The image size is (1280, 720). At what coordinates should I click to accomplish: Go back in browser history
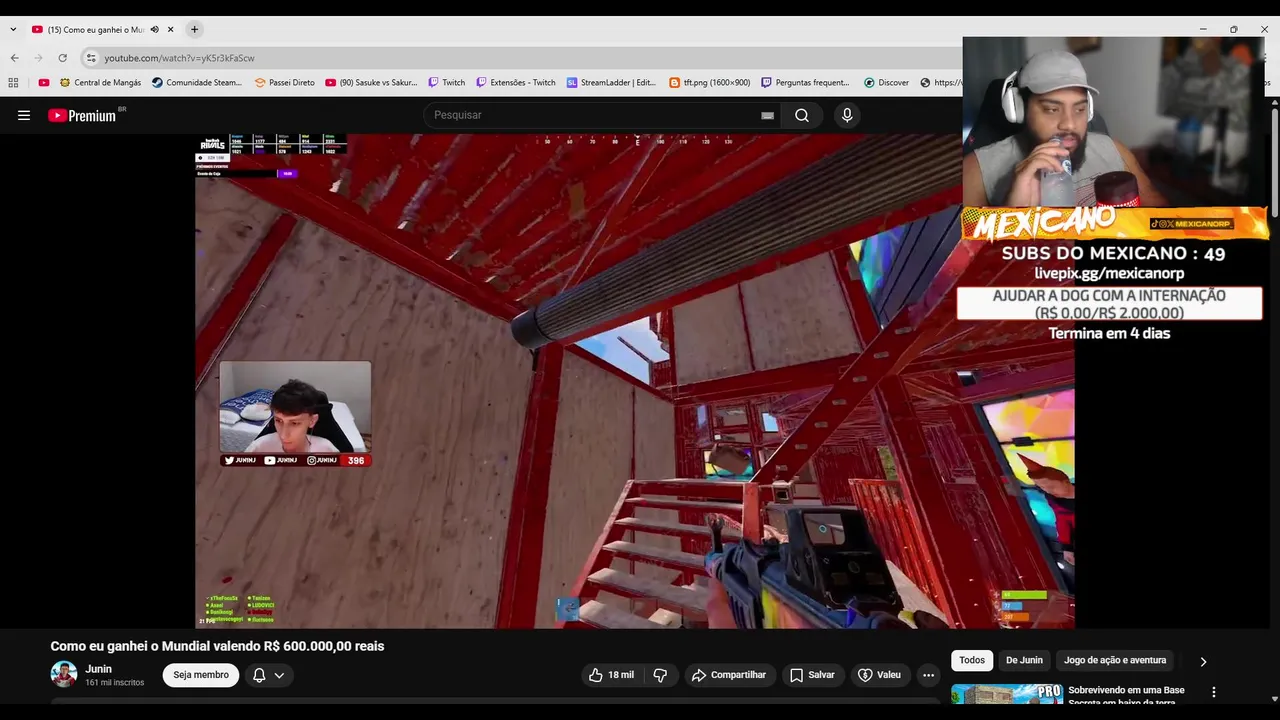[x=14, y=58]
